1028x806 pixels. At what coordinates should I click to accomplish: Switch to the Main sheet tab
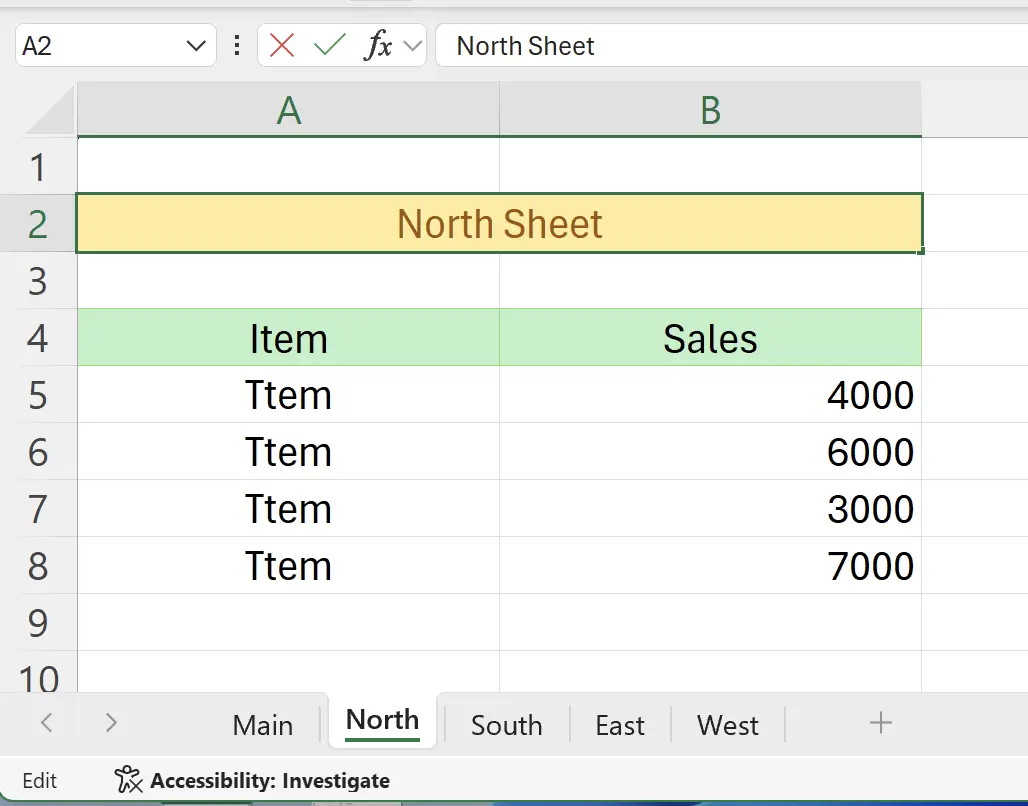[263, 725]
